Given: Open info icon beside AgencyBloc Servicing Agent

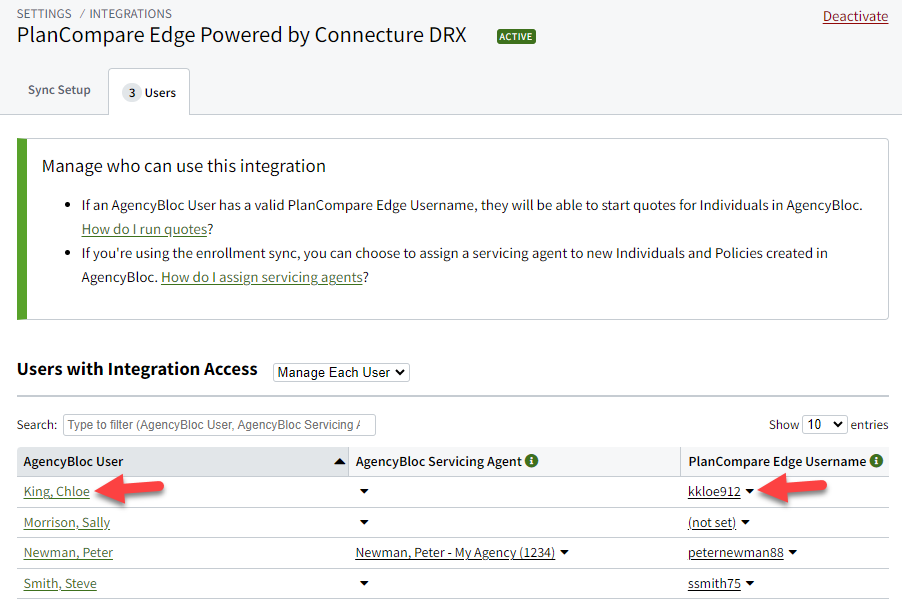Looking at the screenshot, I should click(x=532, y=461).
